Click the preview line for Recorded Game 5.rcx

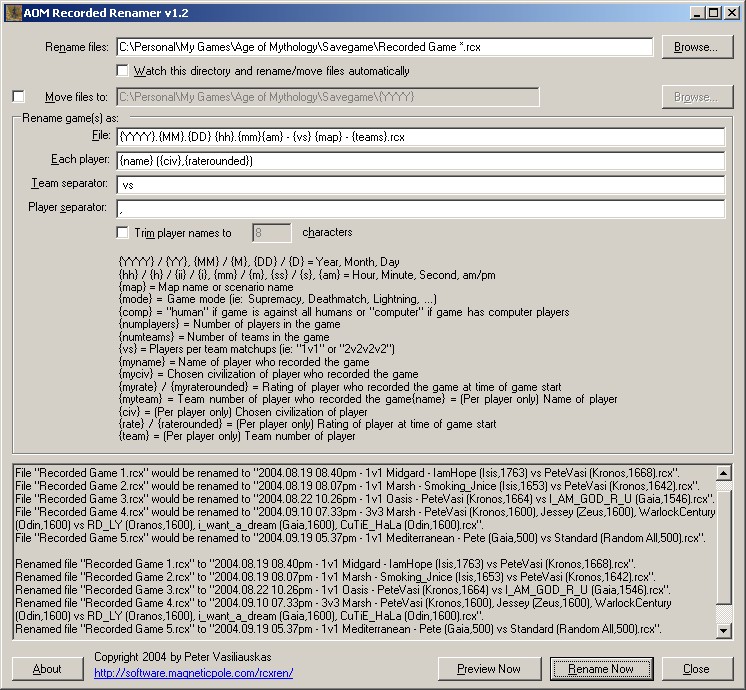coord(360,538)
